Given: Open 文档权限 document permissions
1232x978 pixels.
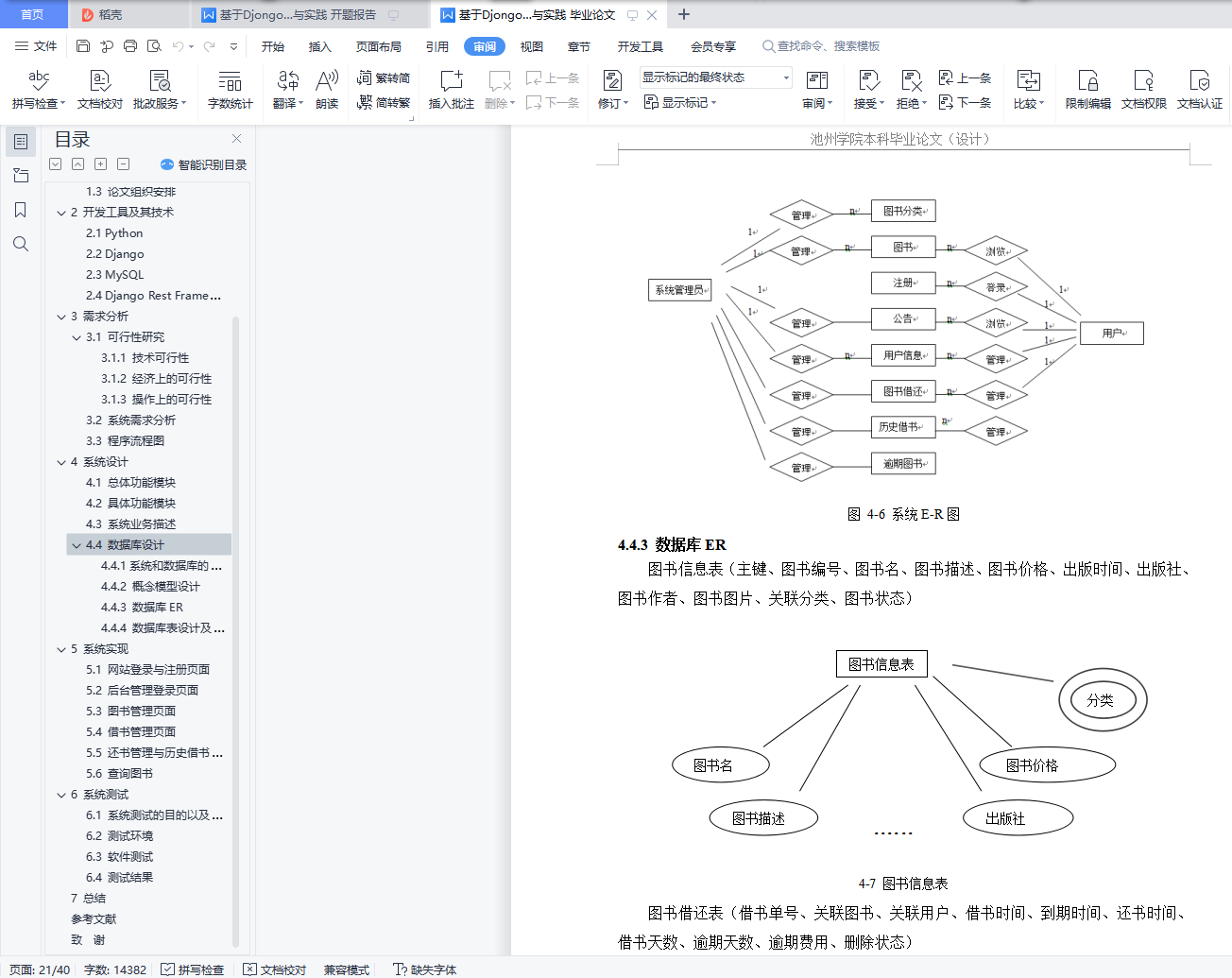Looking at the screenshot, I should click(x=1144, y=90).
